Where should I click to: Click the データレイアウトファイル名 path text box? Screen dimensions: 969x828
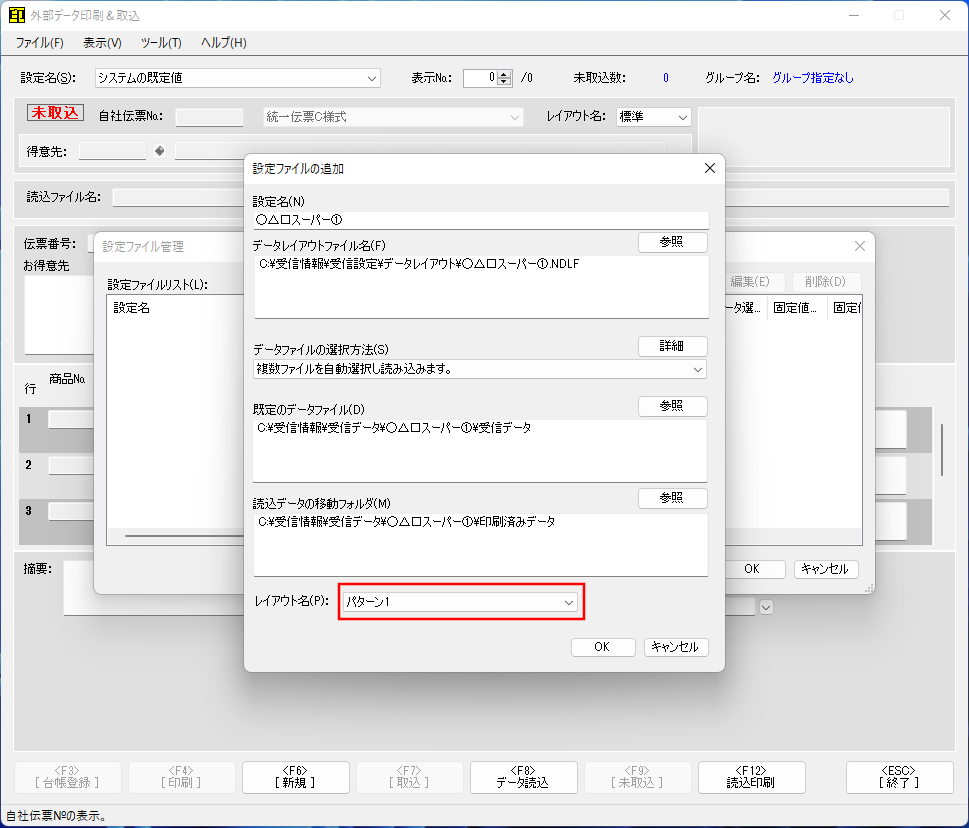[481, 287]
